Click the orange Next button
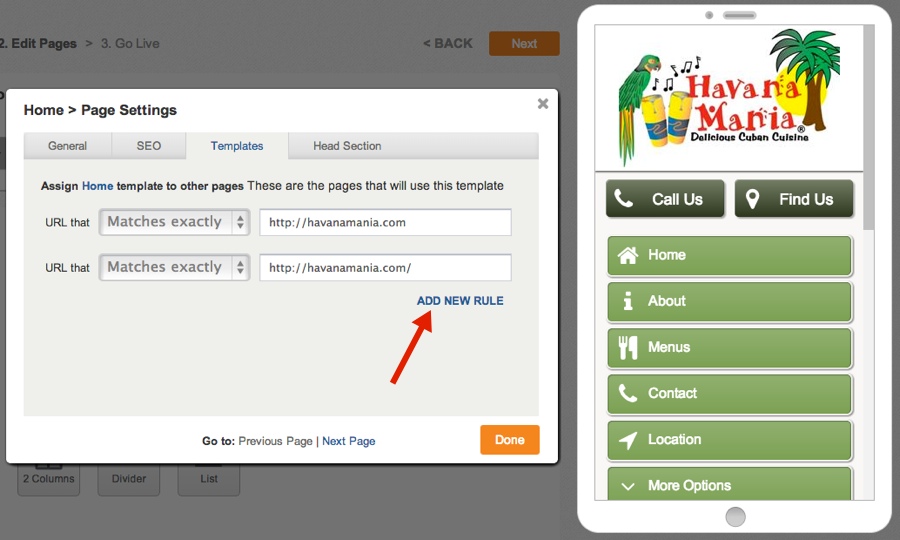Image resolution: width=900 pixels, height=540 pixels. click(524, 44)
